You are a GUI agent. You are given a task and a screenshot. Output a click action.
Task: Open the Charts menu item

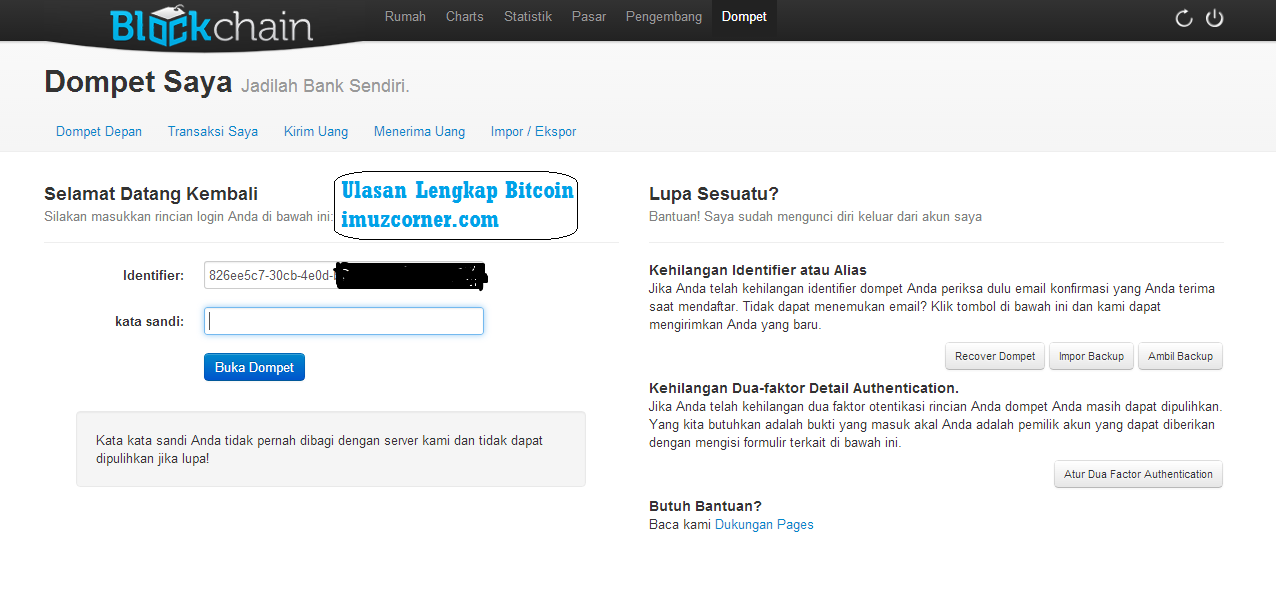point(465,17)
